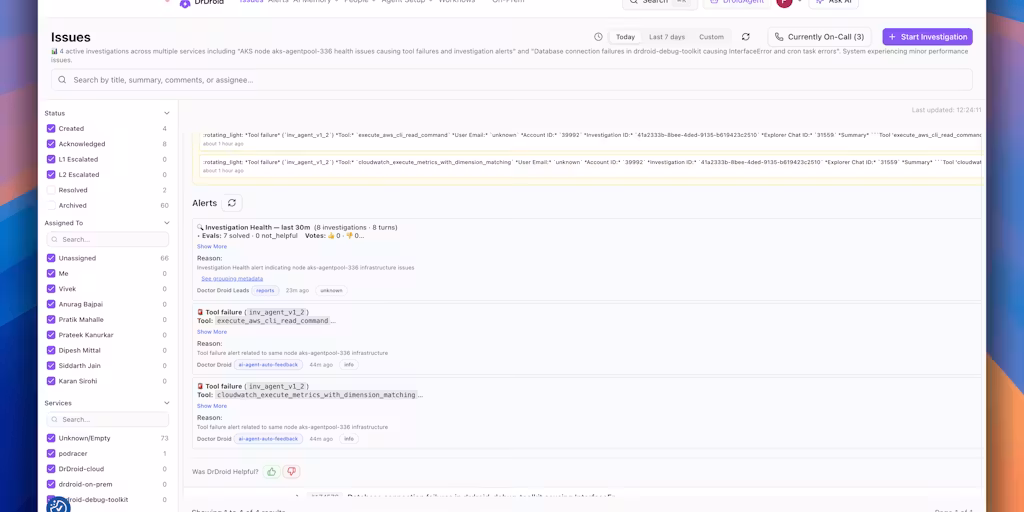Click the magnifier icon in the main search bar

point(62,80)
